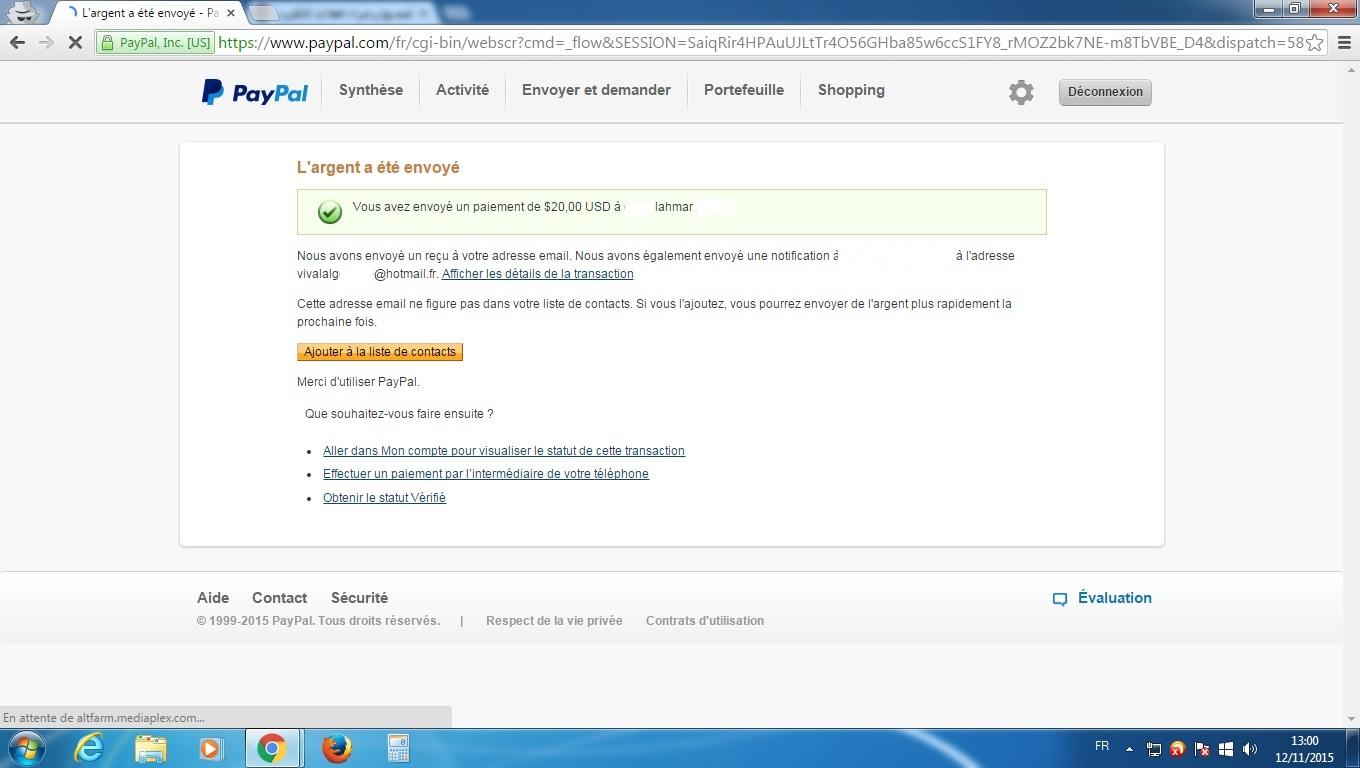
Task: Launch Internet Explorer from taskbar
Action: point(89,748)
